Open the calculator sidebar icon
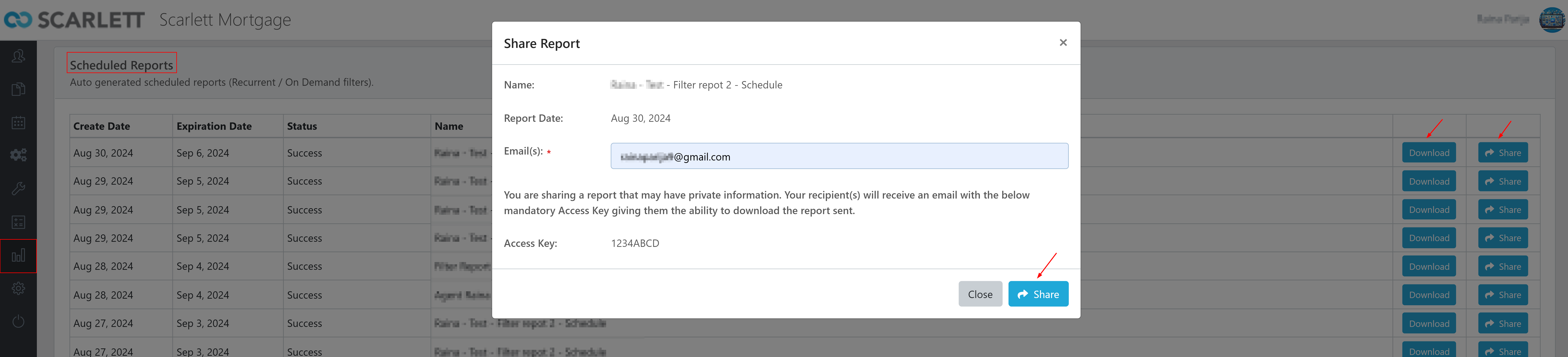 [x=18, y=222]
